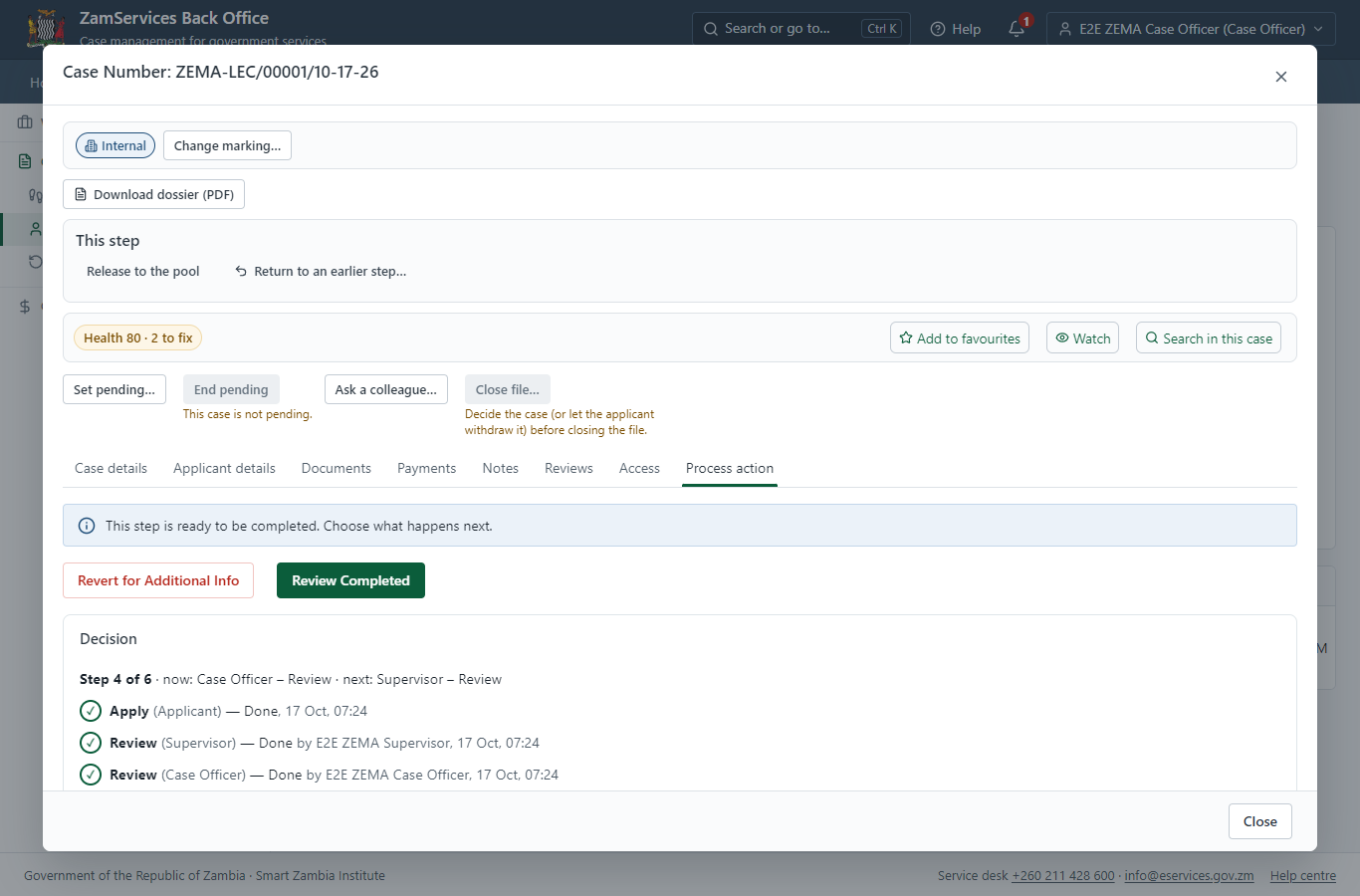Image resolution: width=1360 pixels, height=896 pixels.
Task: Click the Health 80 · 2 to fix badge
Action: pyautogui.click(x=137, y=337)
